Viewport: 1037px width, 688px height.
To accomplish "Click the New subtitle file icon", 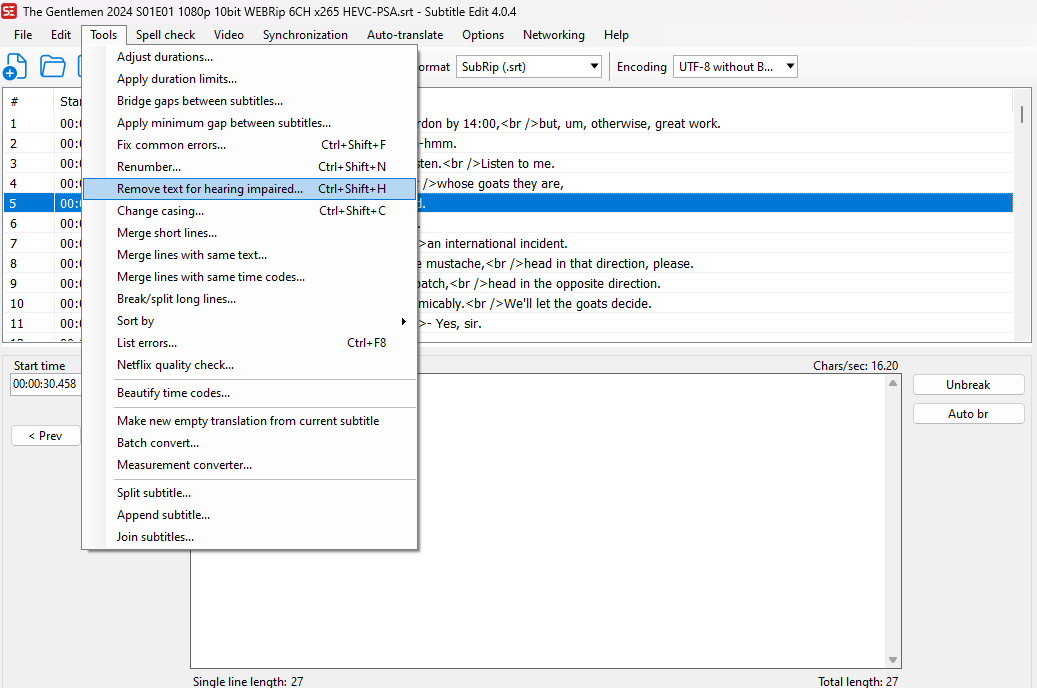I will coord(15,67).
